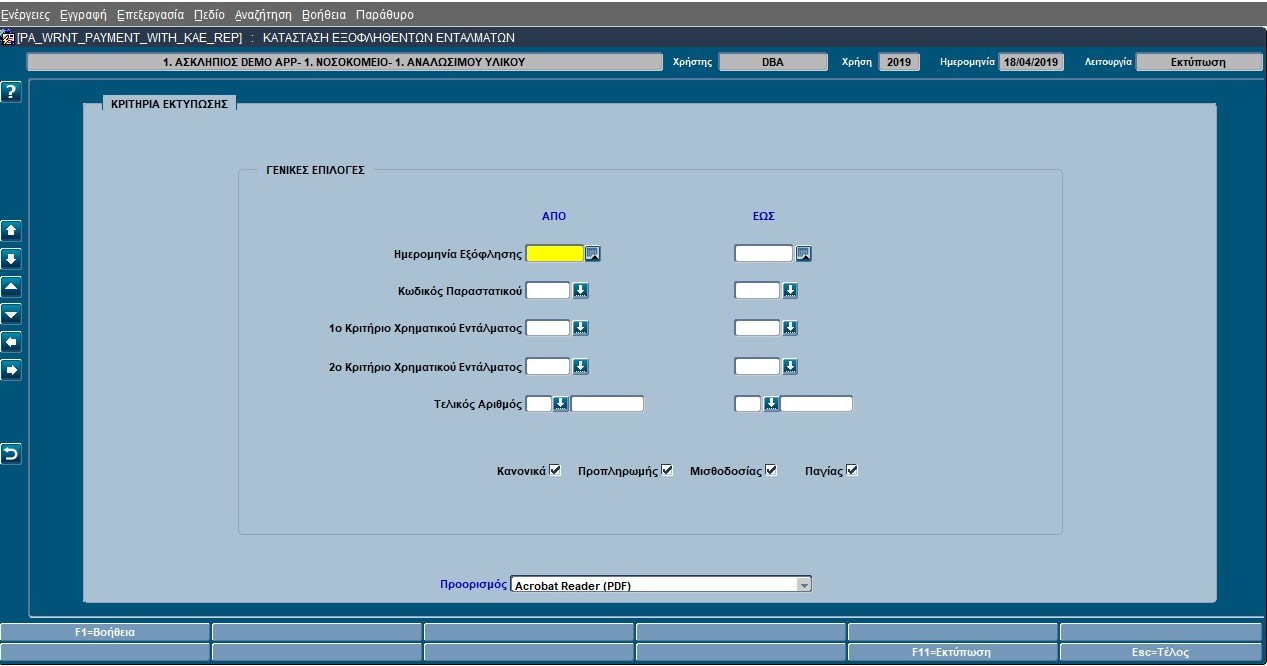This screenshot has height=666, width=1267.
Task: Click the down arrow sidebar icon
Action: click(x=11, y=259)
